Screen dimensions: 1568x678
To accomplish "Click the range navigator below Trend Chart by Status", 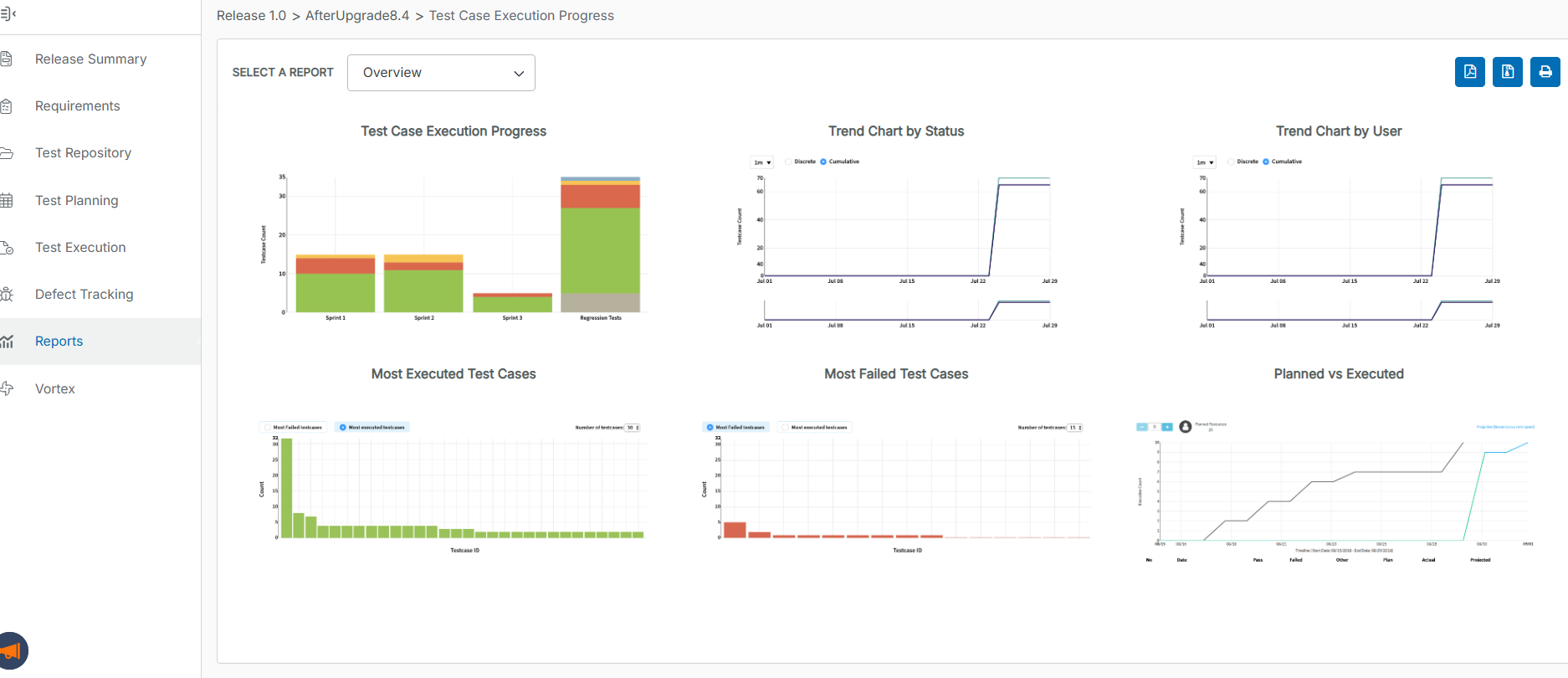I will [906, 310].
